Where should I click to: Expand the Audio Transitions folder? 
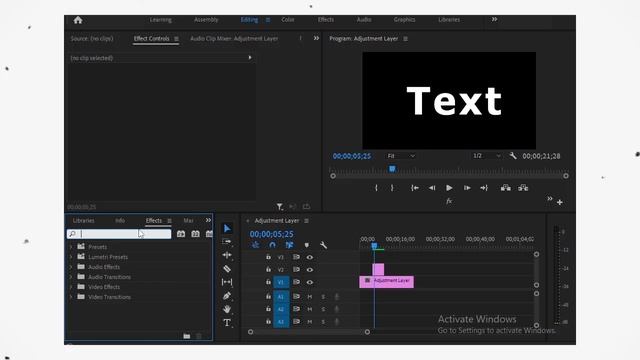pyautogui.click(x=71, y=277)
